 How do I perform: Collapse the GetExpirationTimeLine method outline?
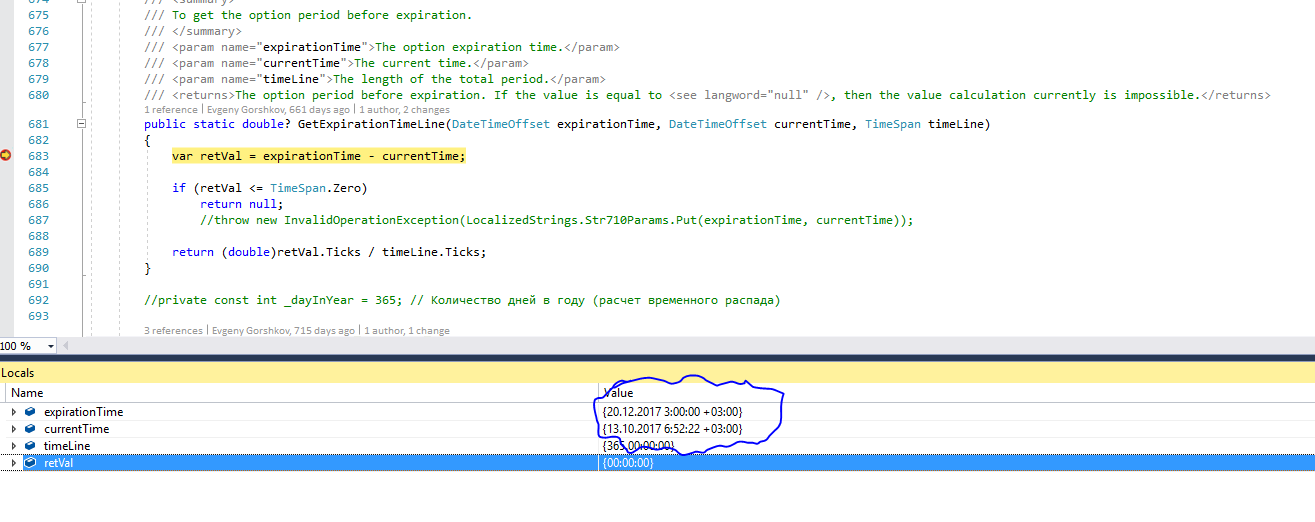click(82, 124)
